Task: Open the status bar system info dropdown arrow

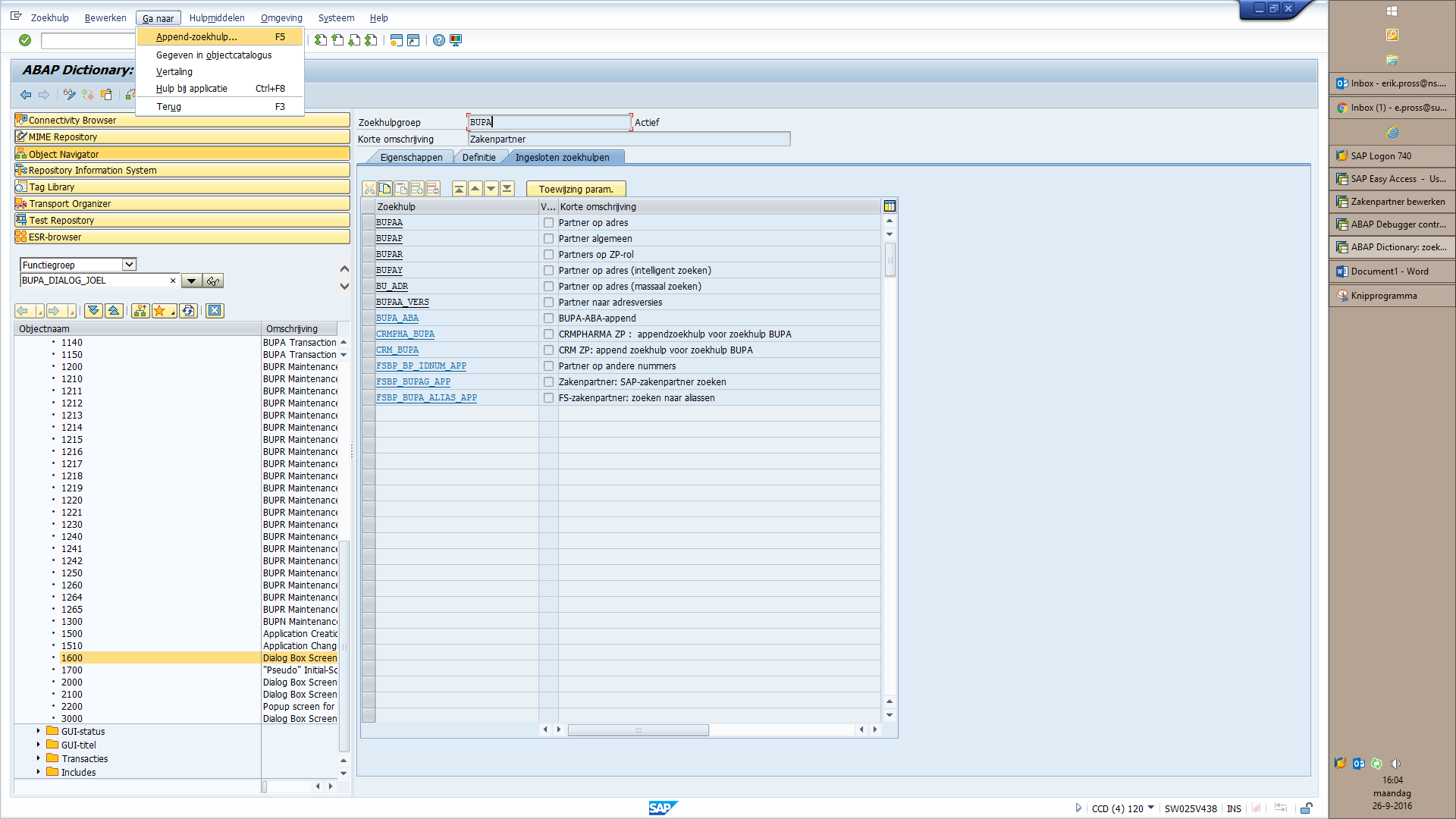Action: 1151,808
